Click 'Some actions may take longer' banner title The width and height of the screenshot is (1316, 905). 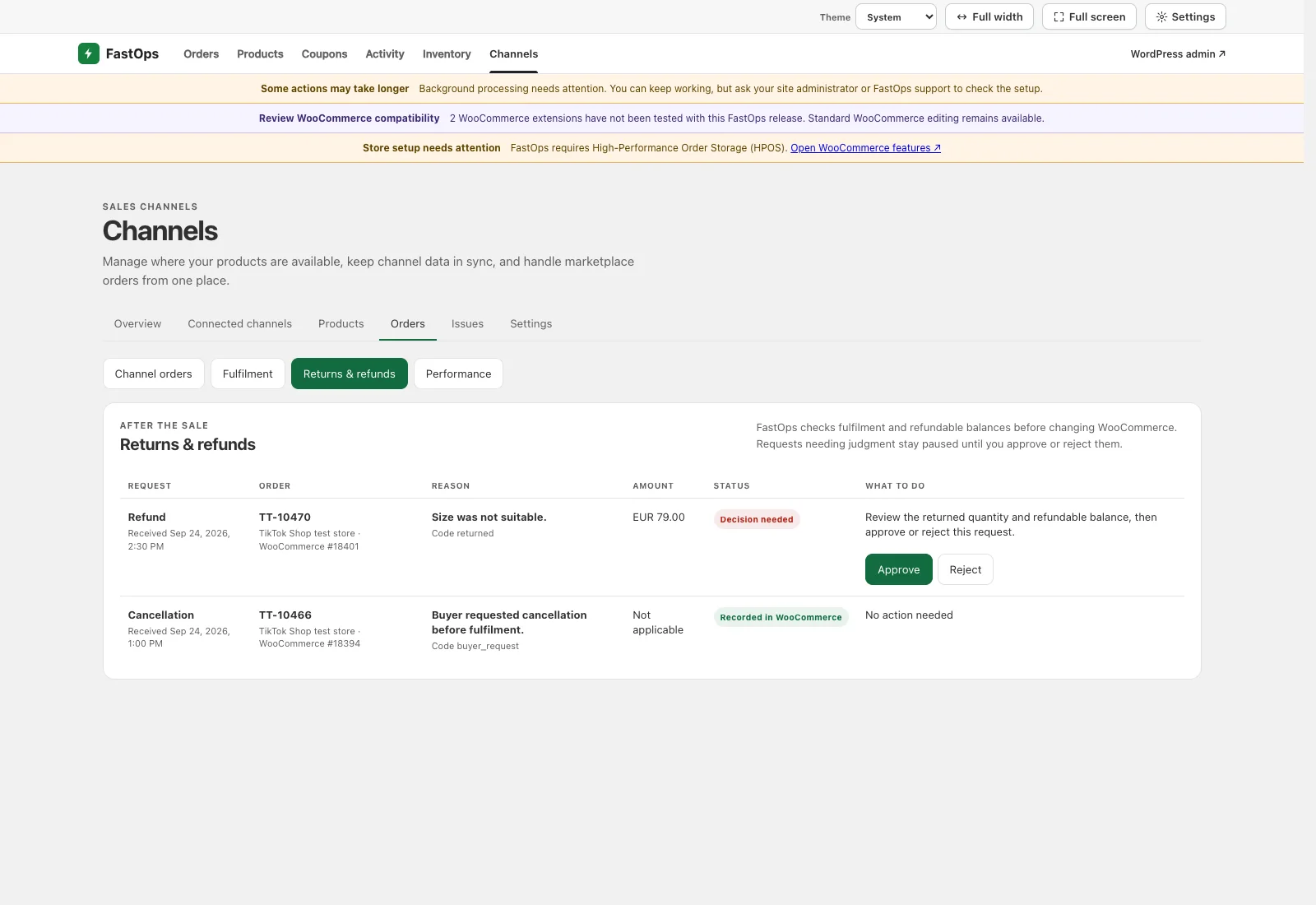[x=335, y=89]
